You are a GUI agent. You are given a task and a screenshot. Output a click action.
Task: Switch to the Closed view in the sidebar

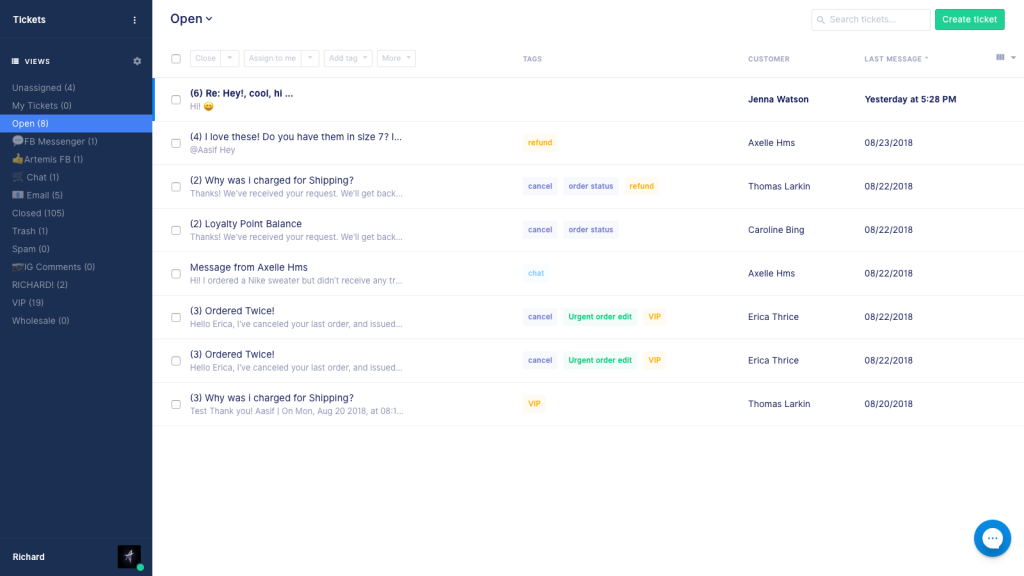click(37, 213)
